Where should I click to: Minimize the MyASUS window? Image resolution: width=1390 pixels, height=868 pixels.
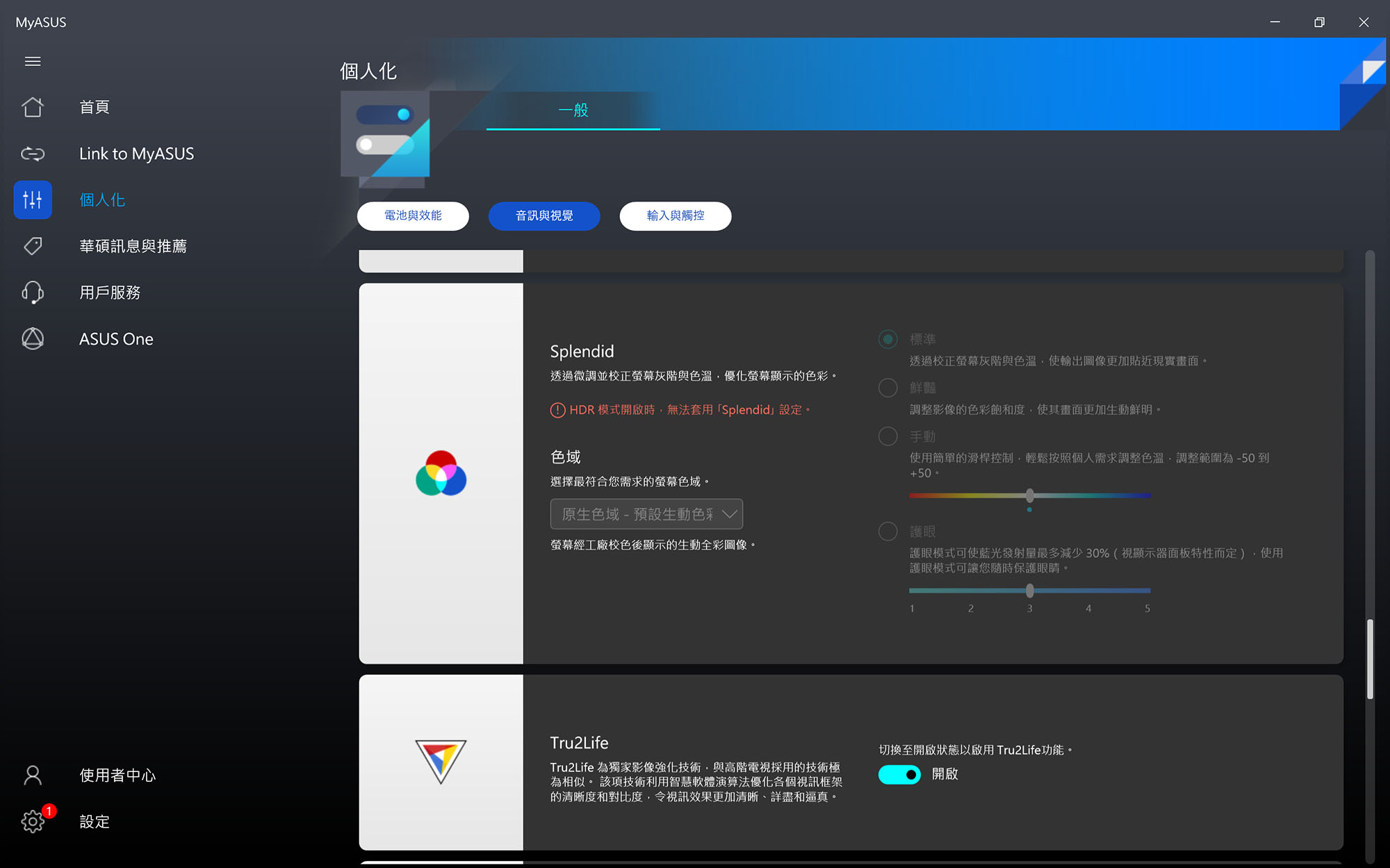(x=1275, y=22)
